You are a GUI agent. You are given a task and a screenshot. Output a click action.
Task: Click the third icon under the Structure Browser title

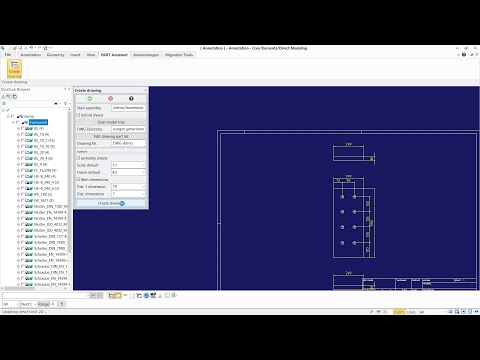pyautogui.click(x=14, y=97)
